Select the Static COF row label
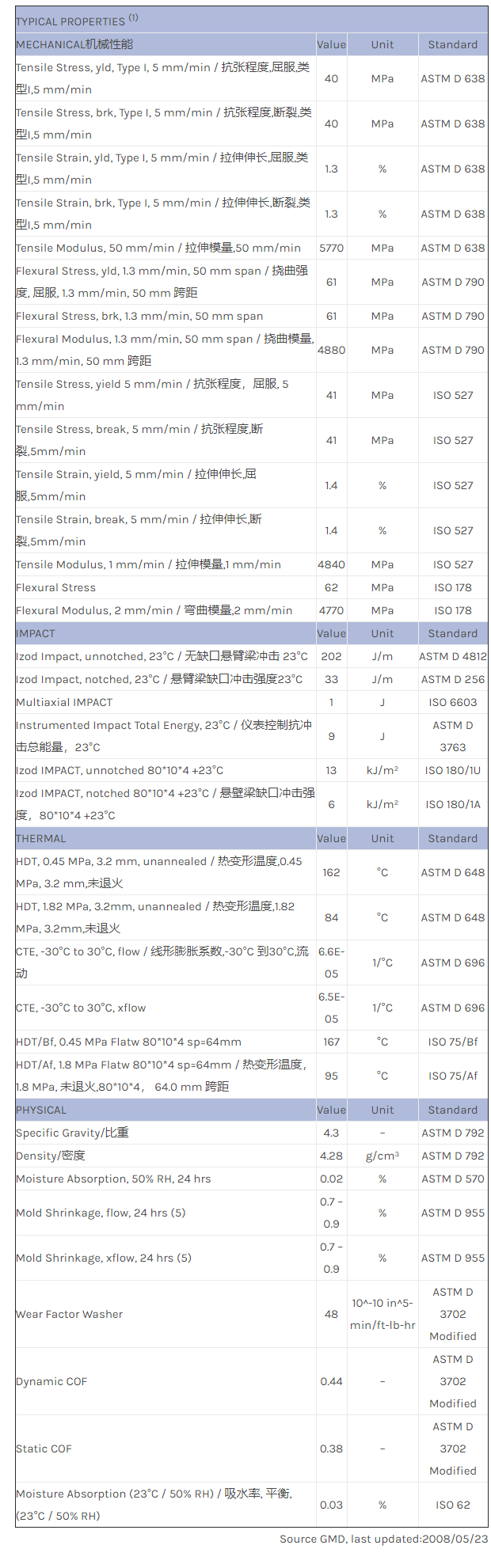This screenshot has height=1568, width=491. point(44,1448)
